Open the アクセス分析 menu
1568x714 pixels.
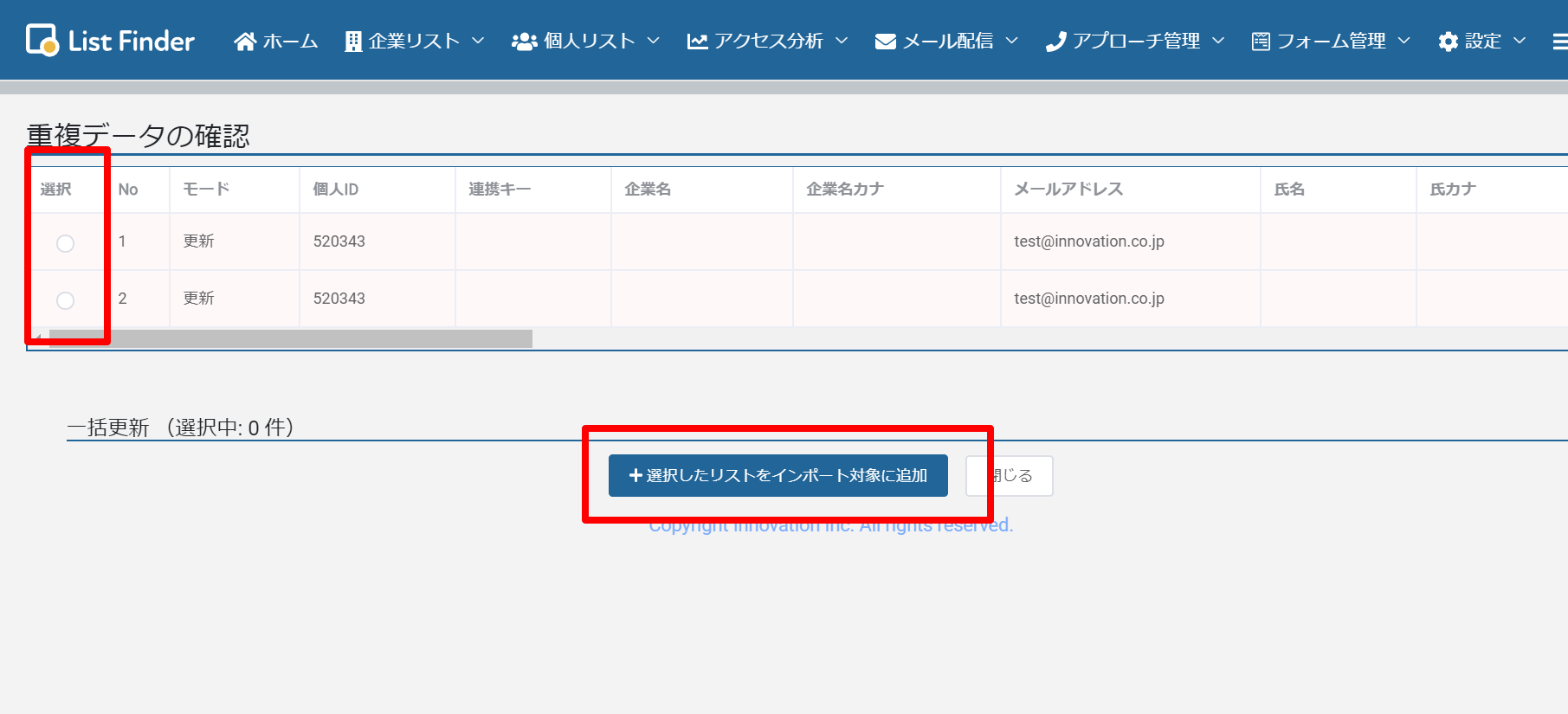tap(768, 41)
